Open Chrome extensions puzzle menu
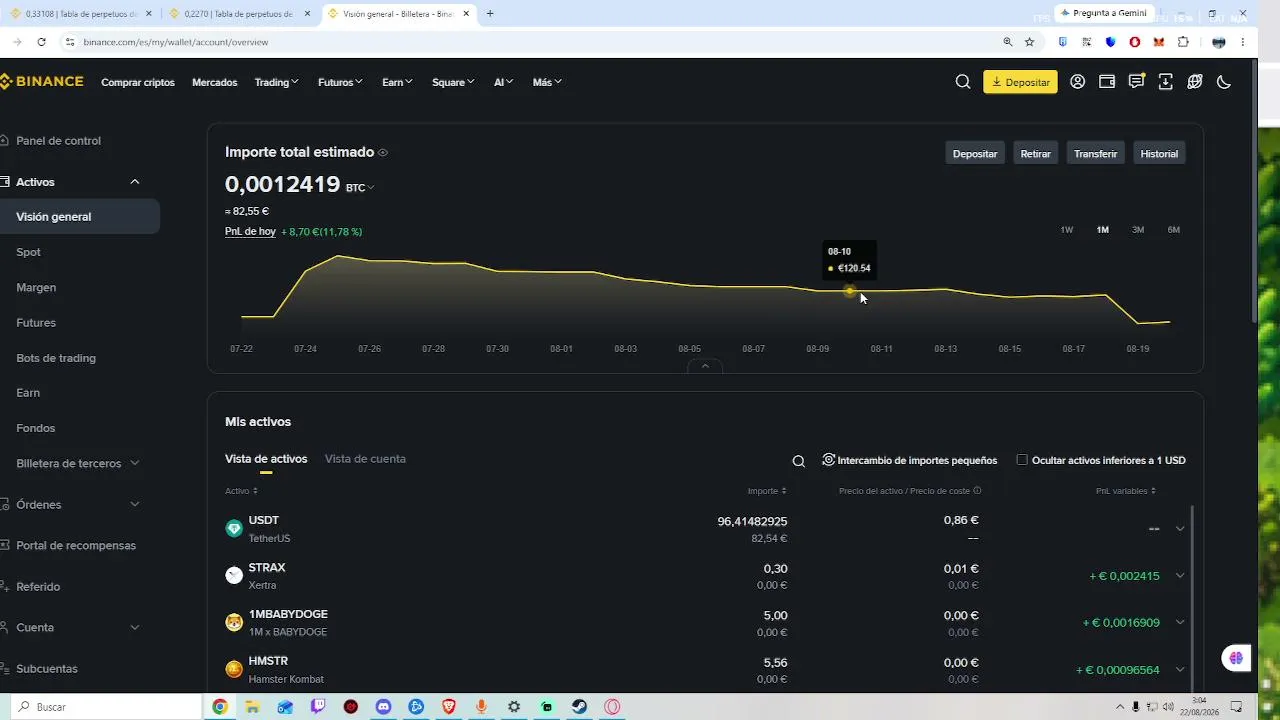The image size is (1280, 720). tap(1183, 42)
